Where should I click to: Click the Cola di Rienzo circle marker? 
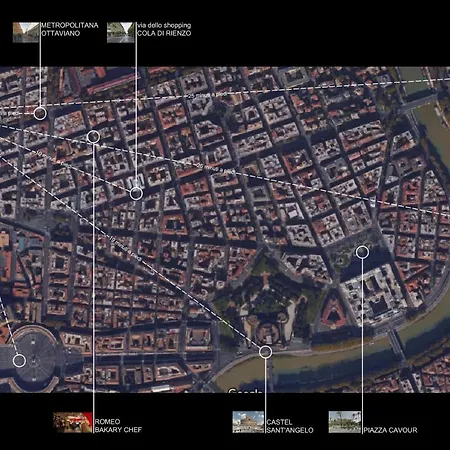(x=136, y=193)
